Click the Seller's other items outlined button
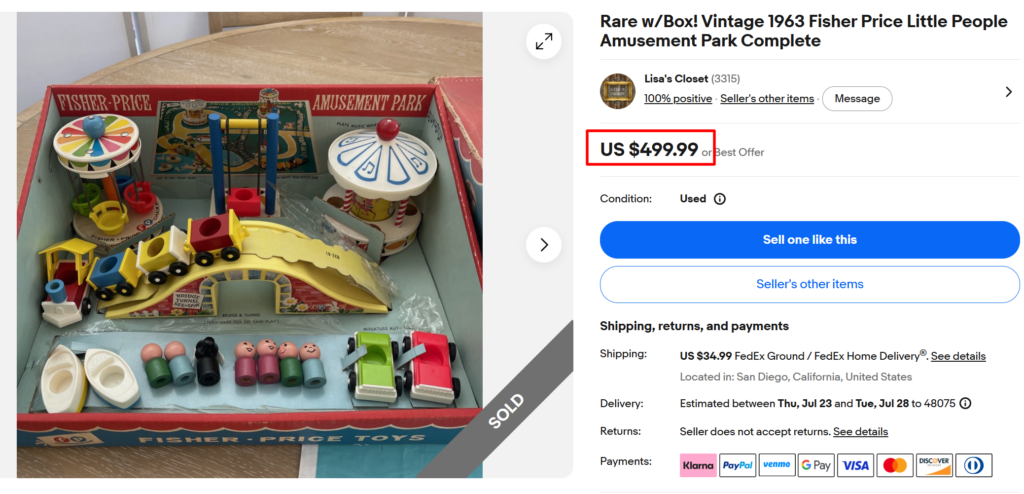Screen dimensions: 1024x494 coord(809,284)
